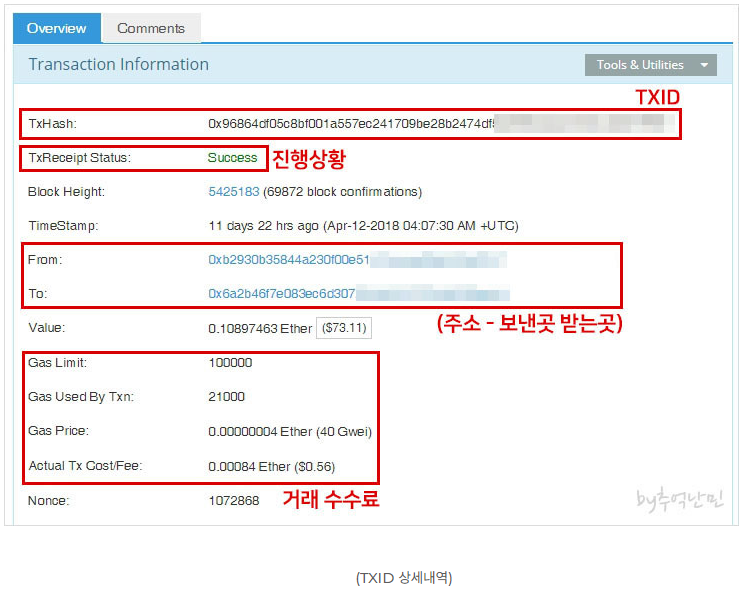Click the 69872 block confirmations text
Viewport: 741px width, 590px height.
[x=342, y=192]
